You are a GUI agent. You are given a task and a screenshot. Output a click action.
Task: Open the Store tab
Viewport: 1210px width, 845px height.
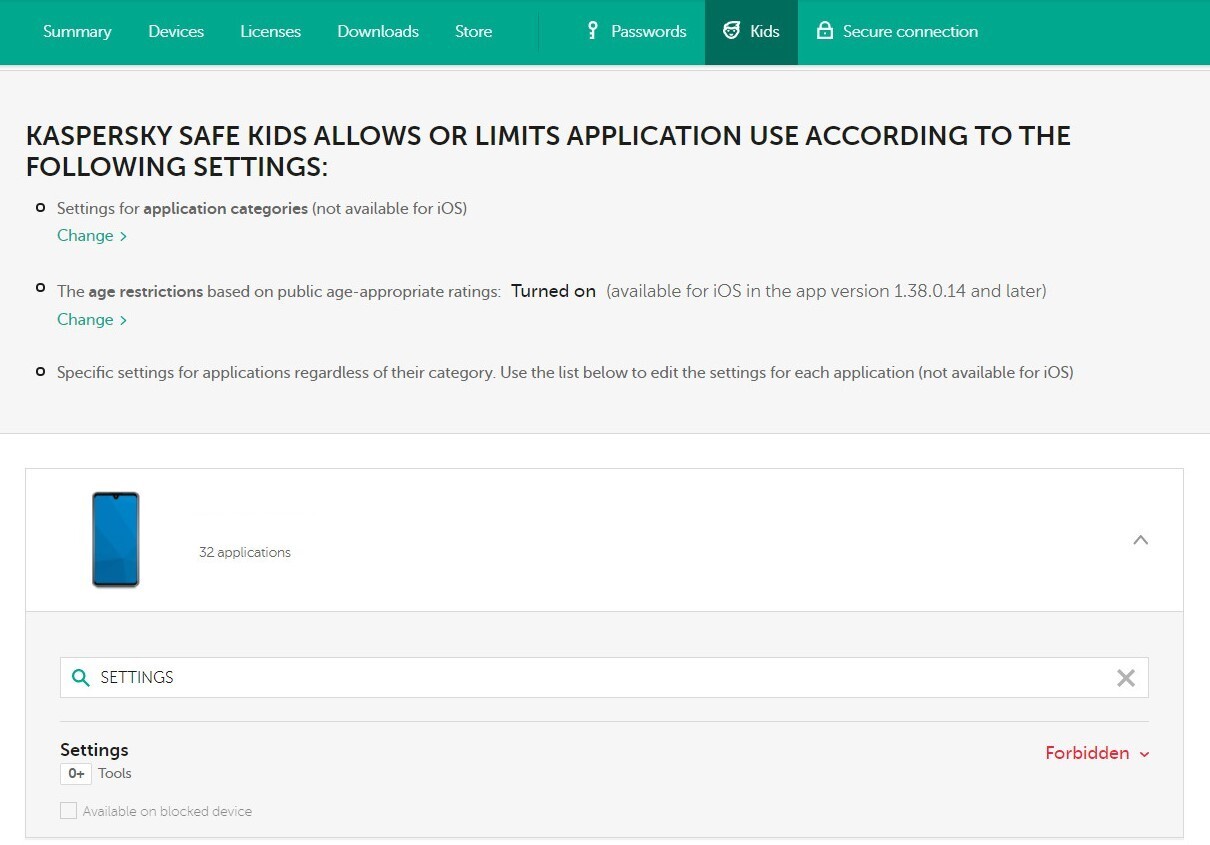[x=473, y=32]
